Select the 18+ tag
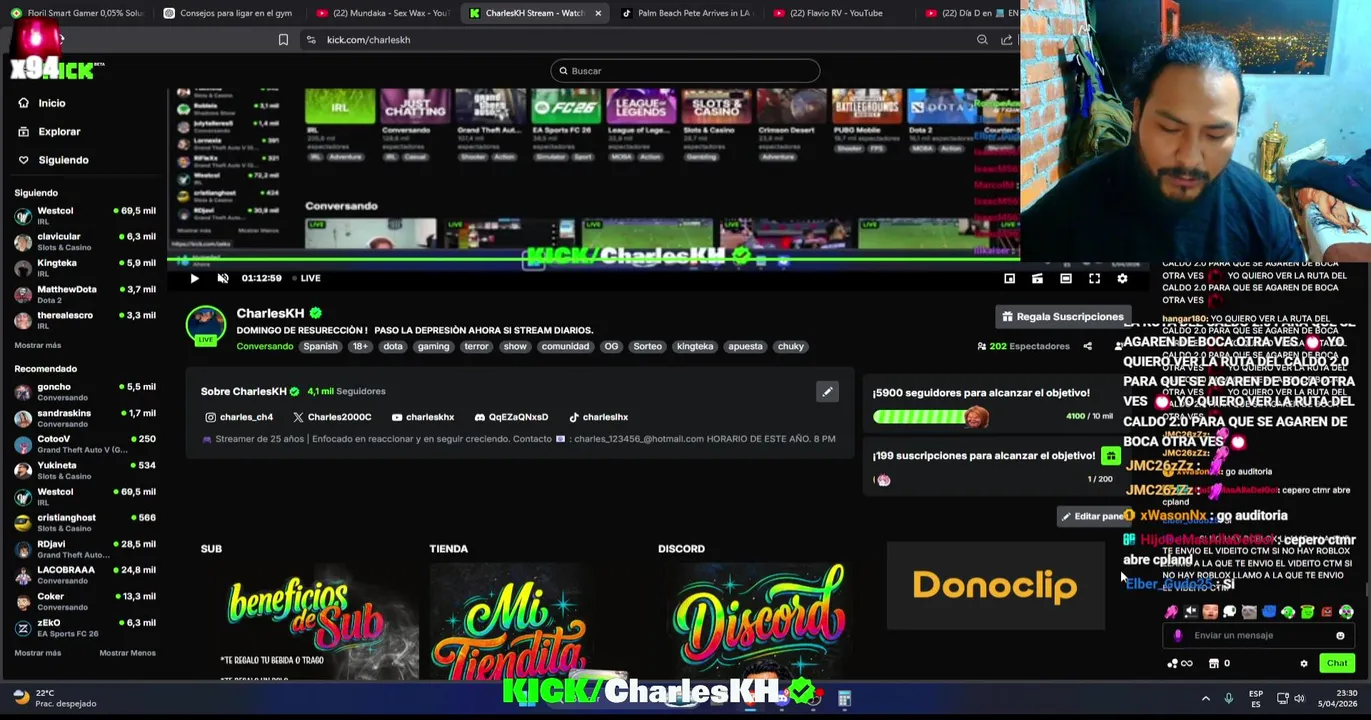 tap(360, 346)
